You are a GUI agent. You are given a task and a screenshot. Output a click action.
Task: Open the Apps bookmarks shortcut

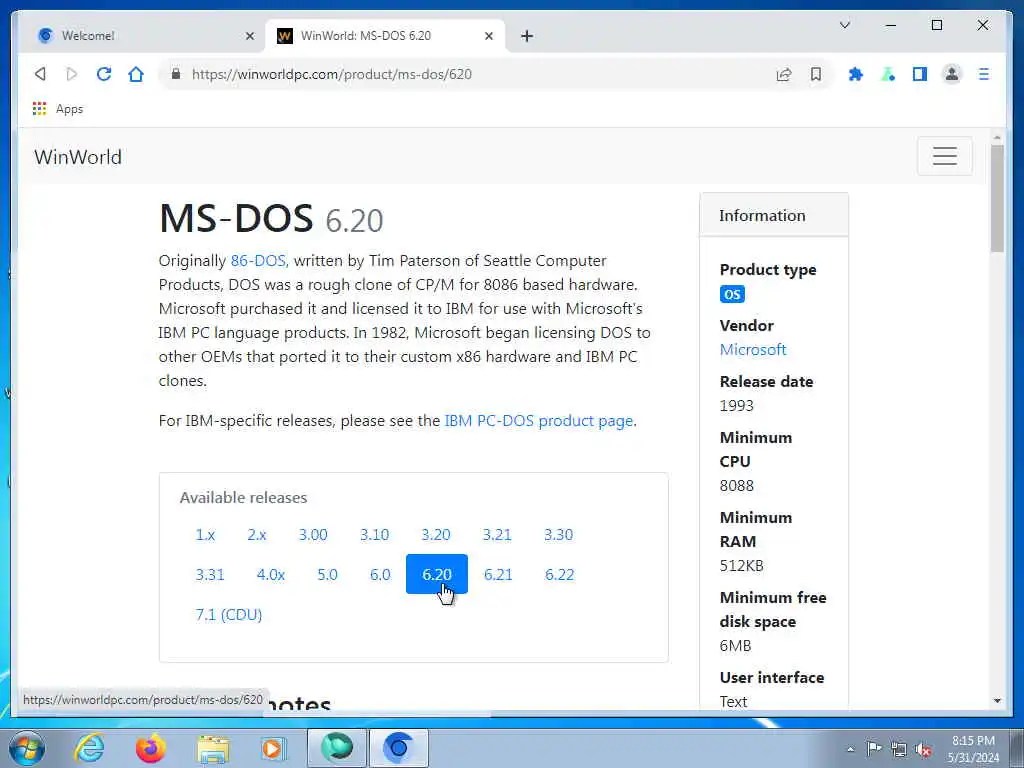[58, 109]
